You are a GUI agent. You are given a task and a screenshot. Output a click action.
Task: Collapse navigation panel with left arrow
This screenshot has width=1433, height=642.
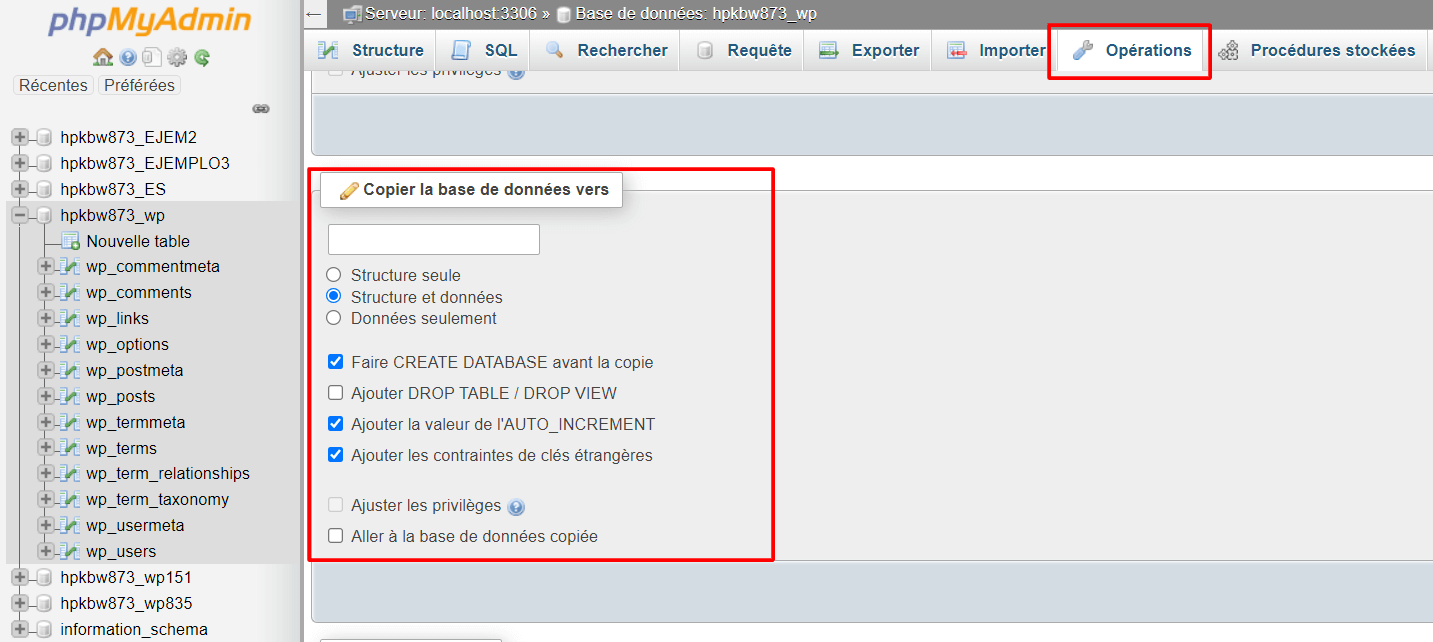point(314,14)
